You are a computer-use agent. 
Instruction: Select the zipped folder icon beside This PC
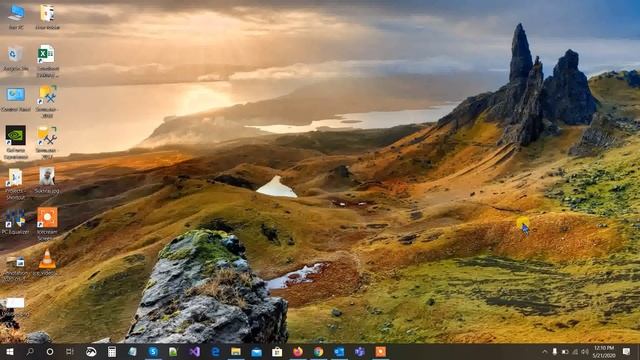[47, 17]
